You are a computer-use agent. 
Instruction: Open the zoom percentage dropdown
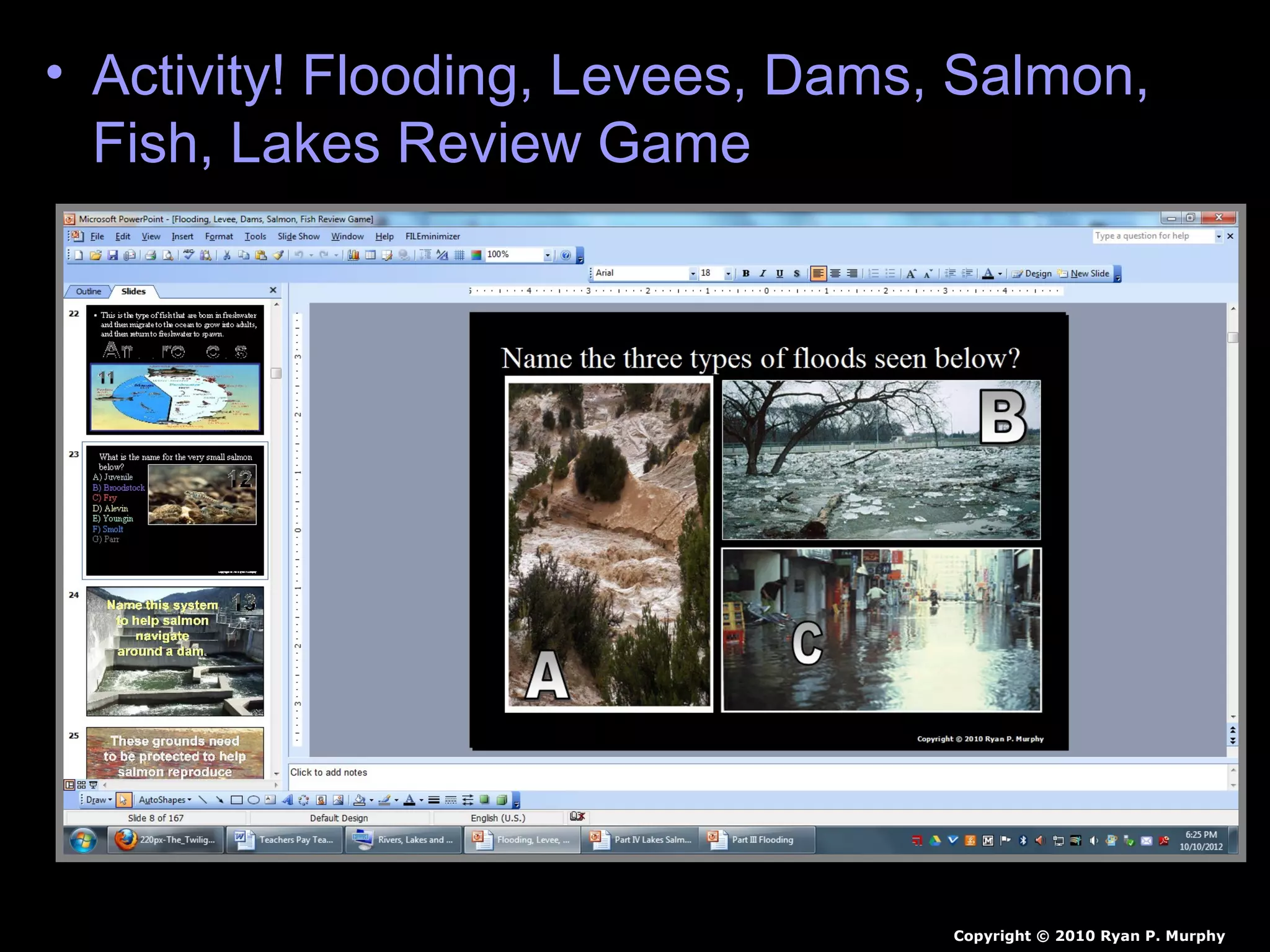pos(547,255)
